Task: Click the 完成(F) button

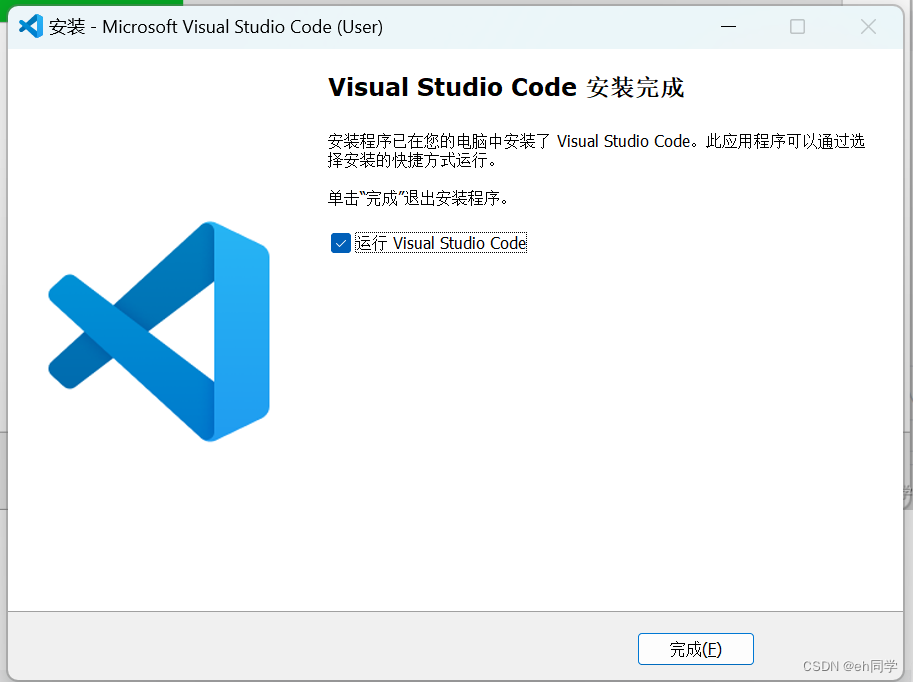Action: tap(696, 649)
